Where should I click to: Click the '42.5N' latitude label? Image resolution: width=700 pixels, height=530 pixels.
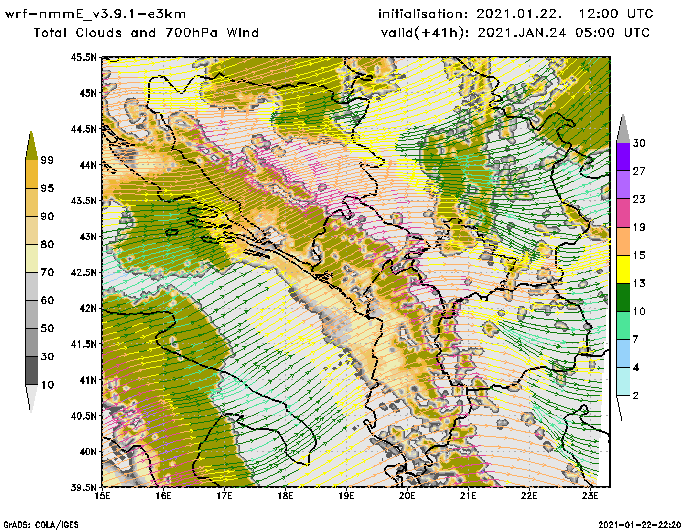click(x=84, y=272)
